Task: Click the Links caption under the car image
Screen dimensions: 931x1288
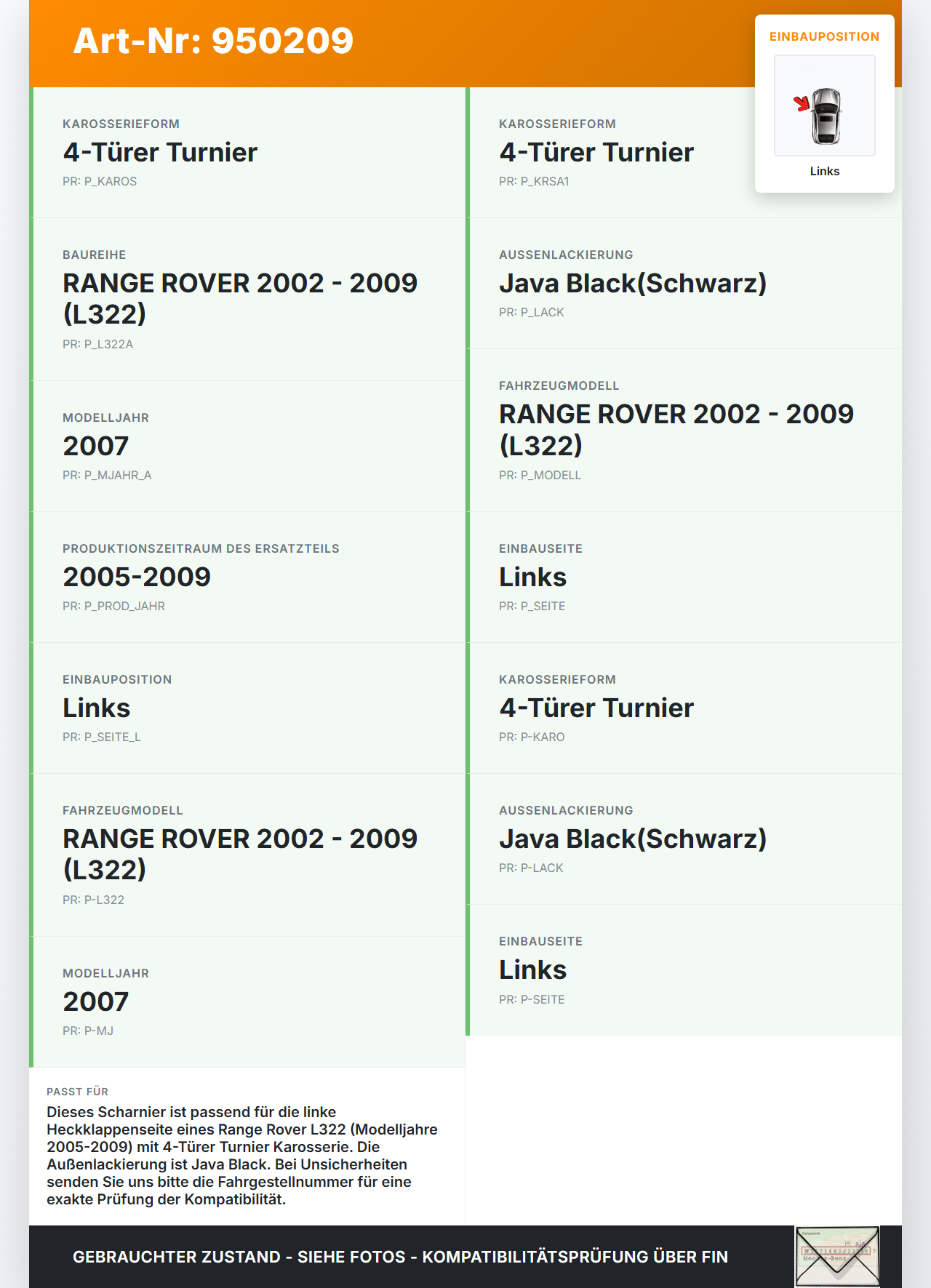Action: [x=825, y=172]
